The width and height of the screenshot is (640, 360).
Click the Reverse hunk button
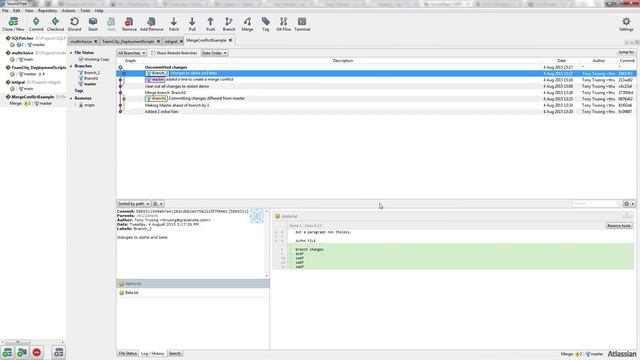[x=619, y=226]
